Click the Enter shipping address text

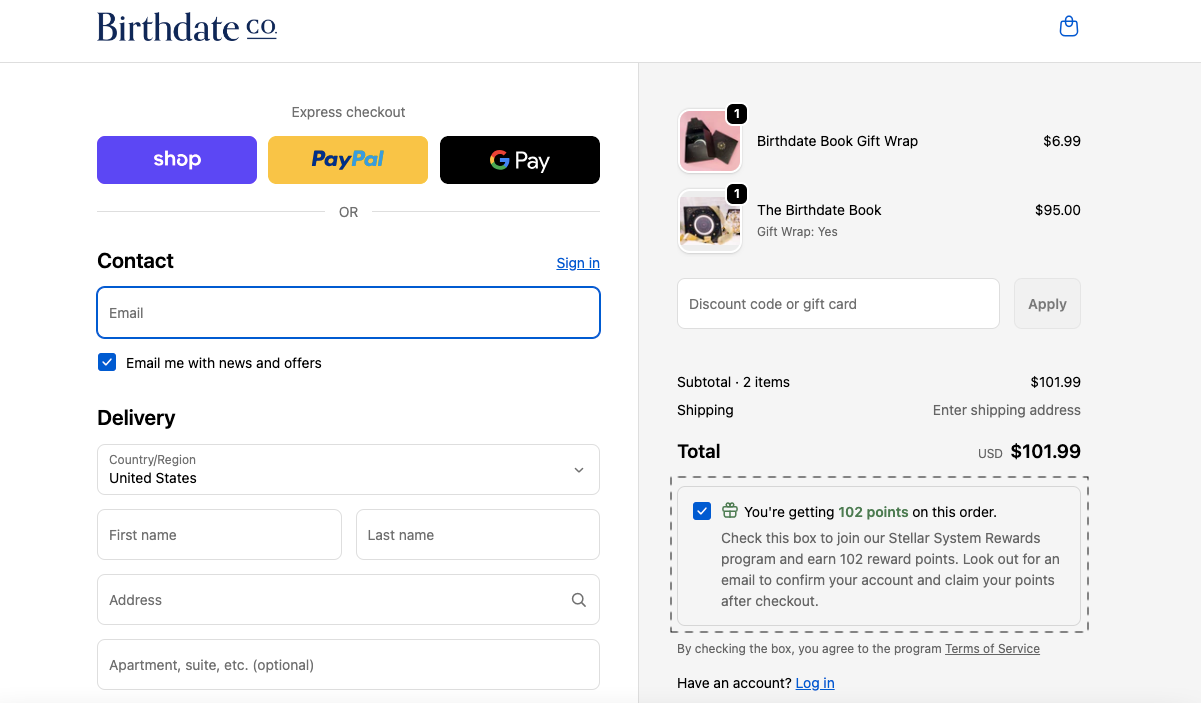tap(1007, 410)
